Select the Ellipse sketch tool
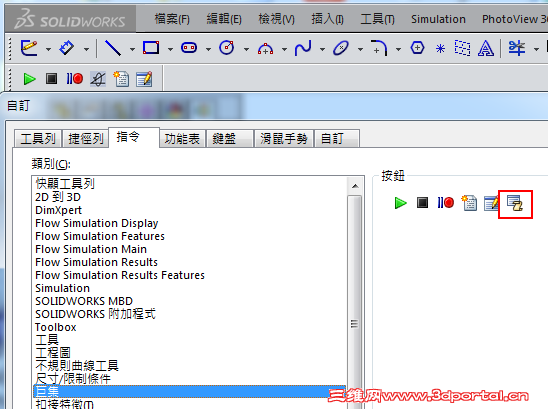 (x=341, y=48)
